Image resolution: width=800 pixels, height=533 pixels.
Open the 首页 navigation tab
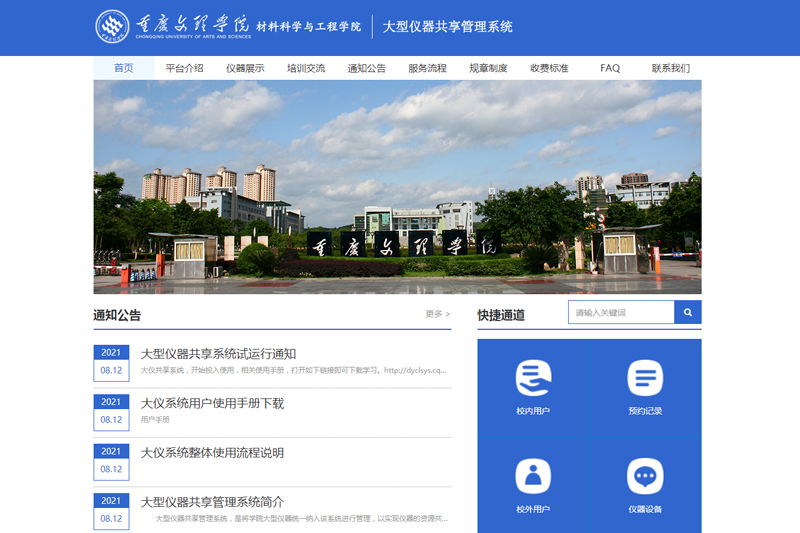[123, 68]
